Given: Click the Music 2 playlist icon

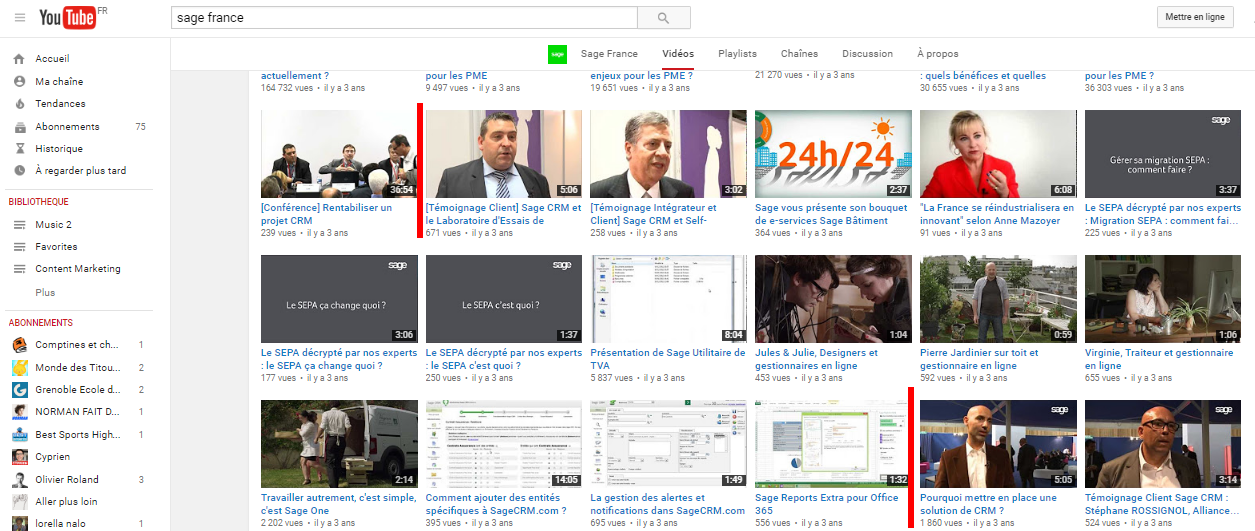Looking at the screenshot, I should pyautogui.click(x=19, y=225).
